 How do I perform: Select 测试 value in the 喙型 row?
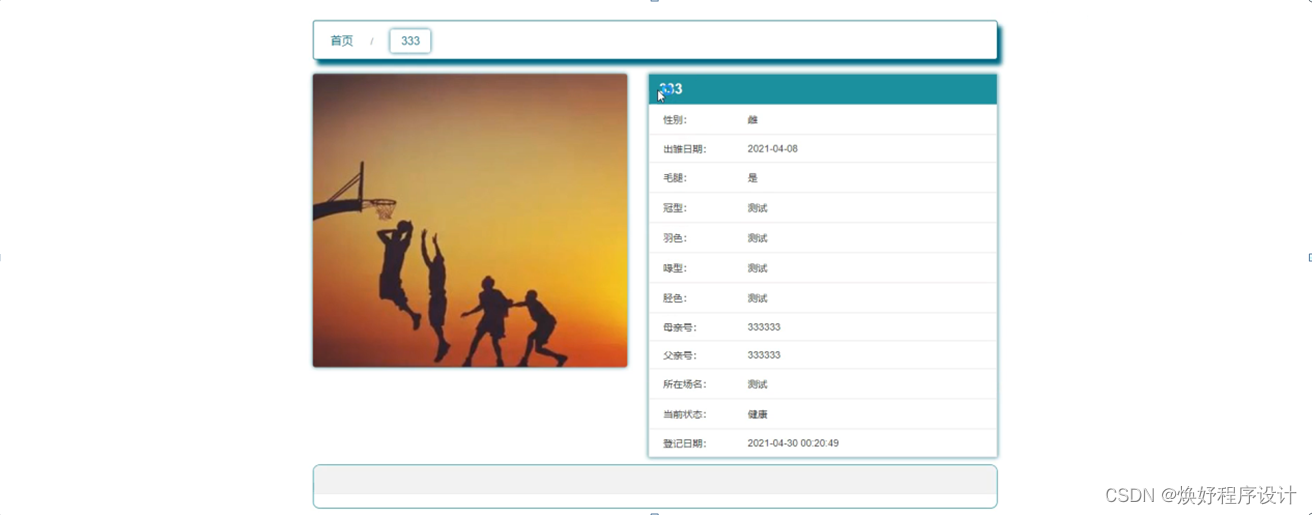[x=757, y=268]
